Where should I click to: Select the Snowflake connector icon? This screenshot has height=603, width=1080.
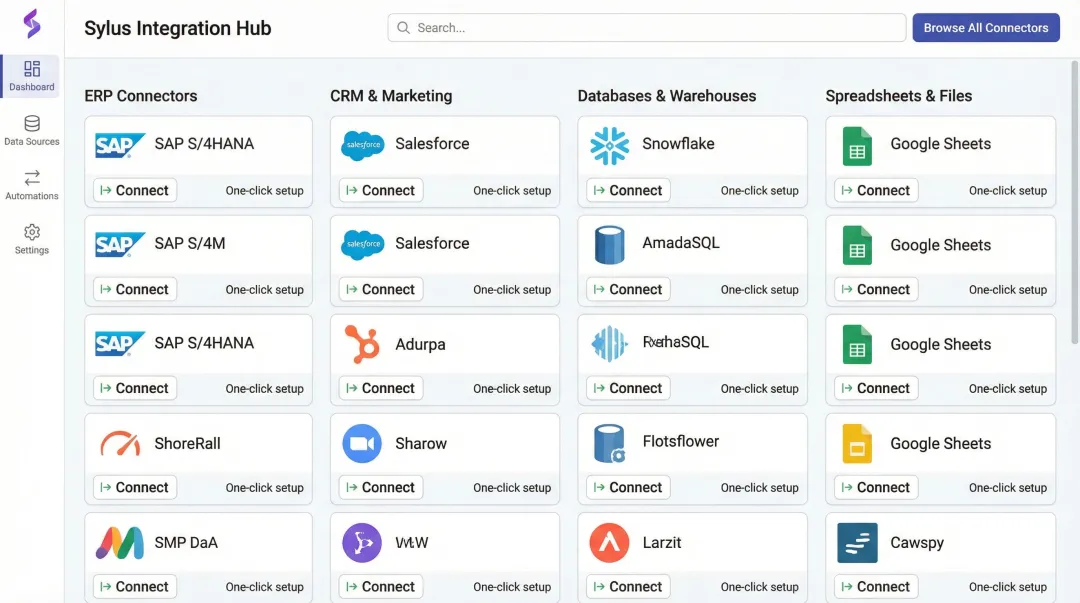point(610,144)
